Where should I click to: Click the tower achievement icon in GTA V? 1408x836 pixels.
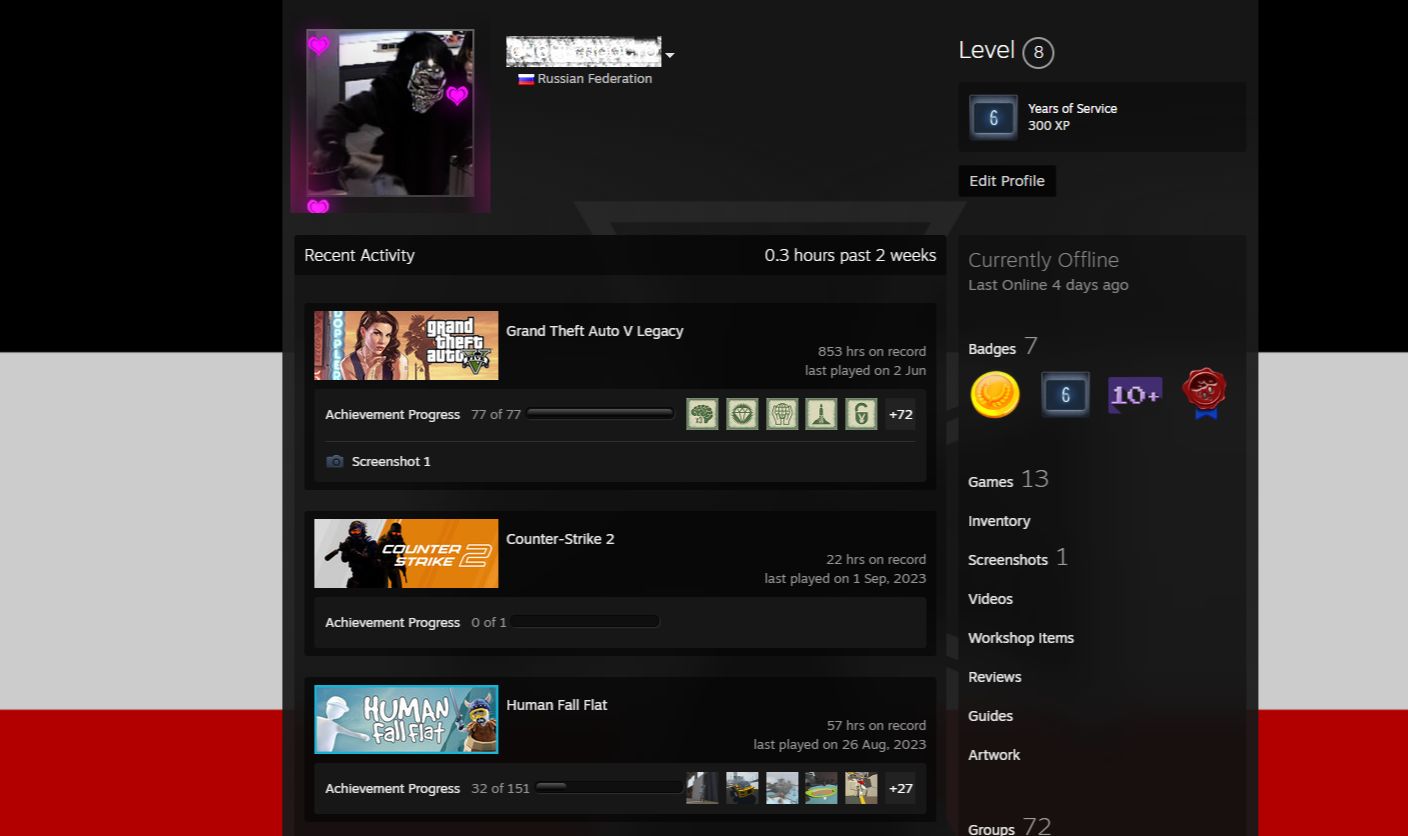(821, 414)
